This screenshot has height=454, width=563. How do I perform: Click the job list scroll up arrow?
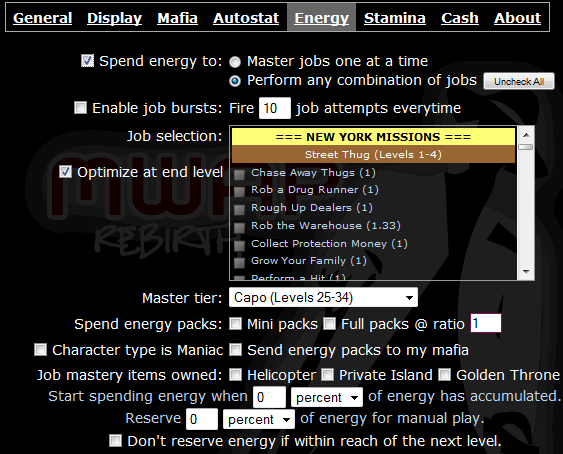click(x=526, y=135)
